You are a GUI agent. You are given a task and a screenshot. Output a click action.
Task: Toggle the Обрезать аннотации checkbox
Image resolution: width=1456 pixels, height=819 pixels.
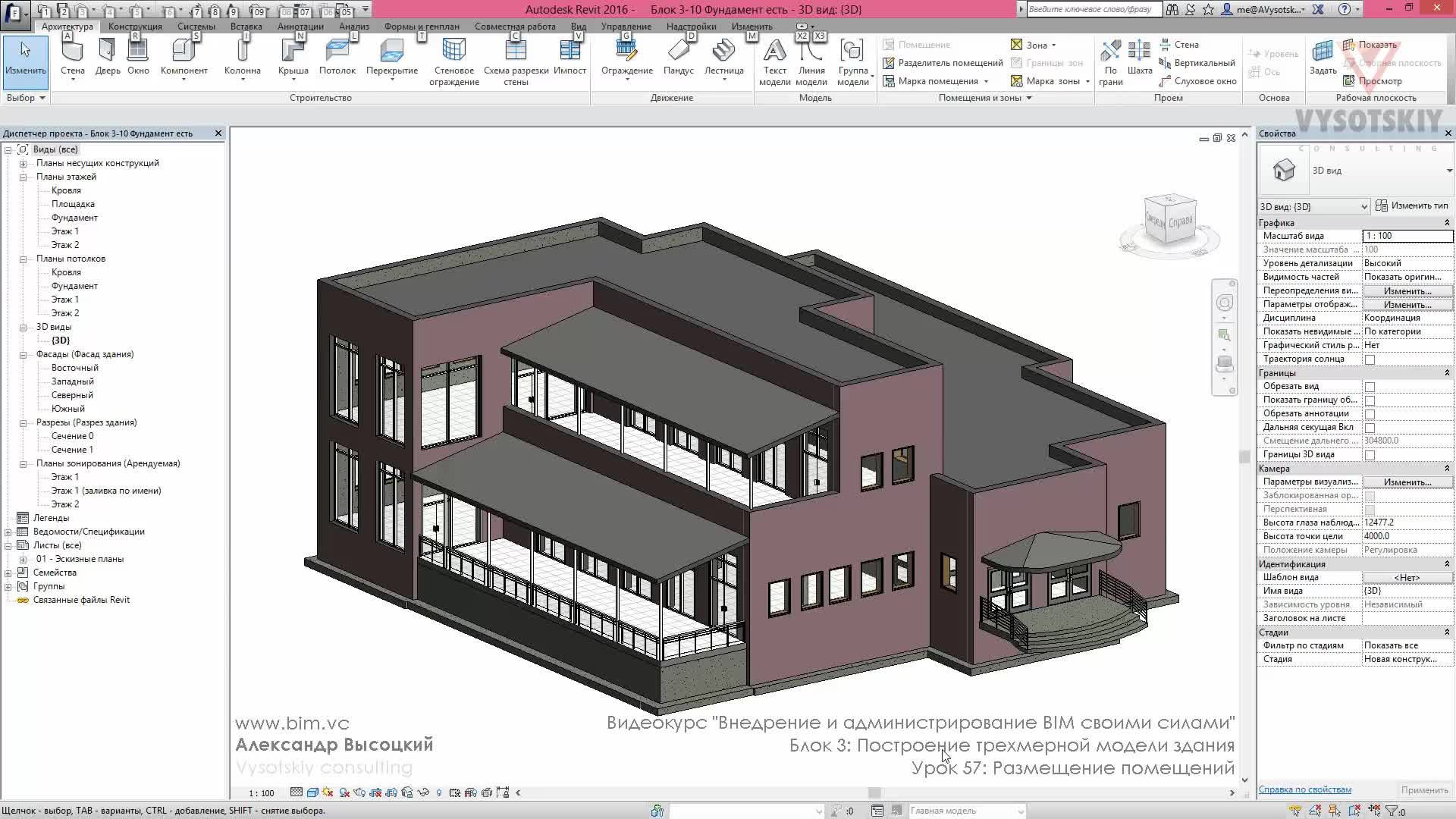[x=1370, y=414]
